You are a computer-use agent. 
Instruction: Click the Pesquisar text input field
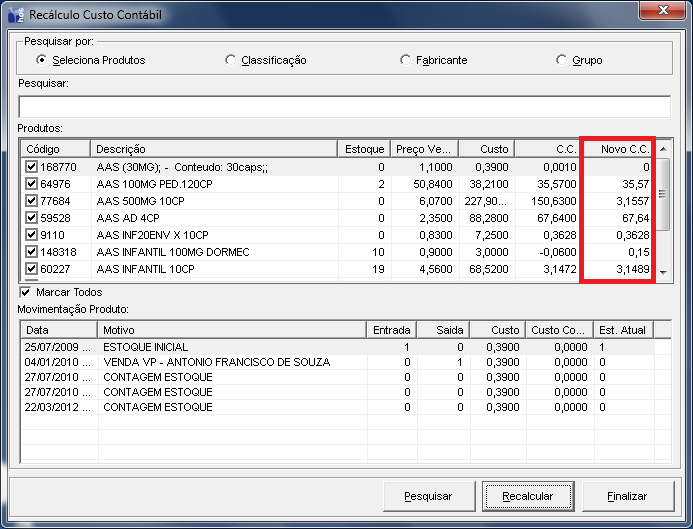344,107
